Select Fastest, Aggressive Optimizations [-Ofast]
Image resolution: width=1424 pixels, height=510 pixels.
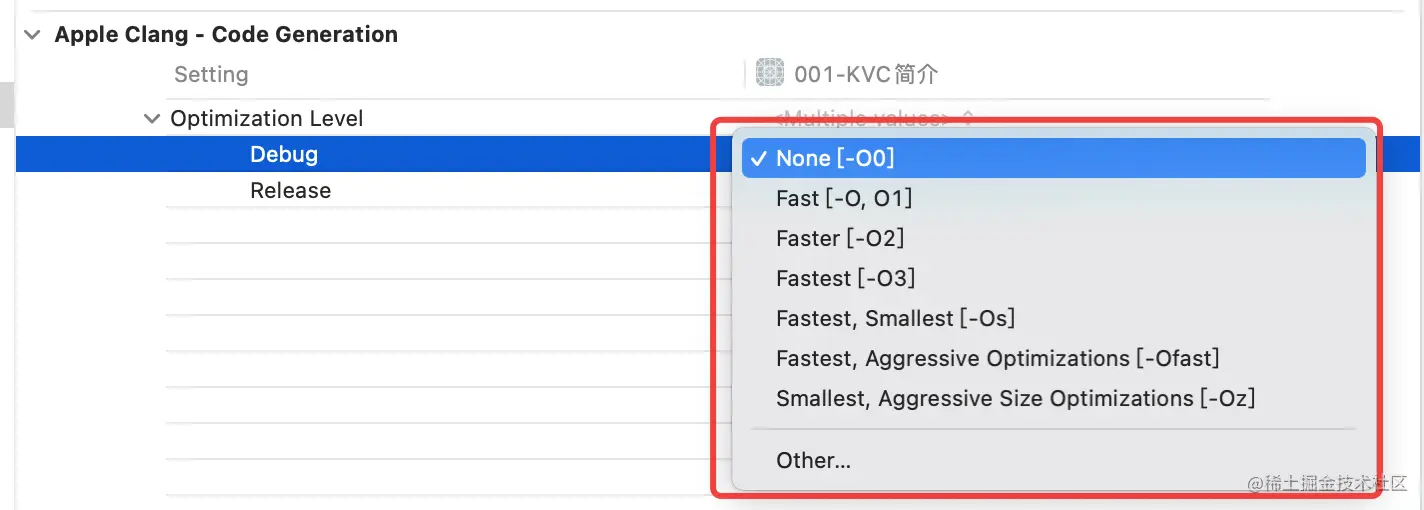pos(997,359)
